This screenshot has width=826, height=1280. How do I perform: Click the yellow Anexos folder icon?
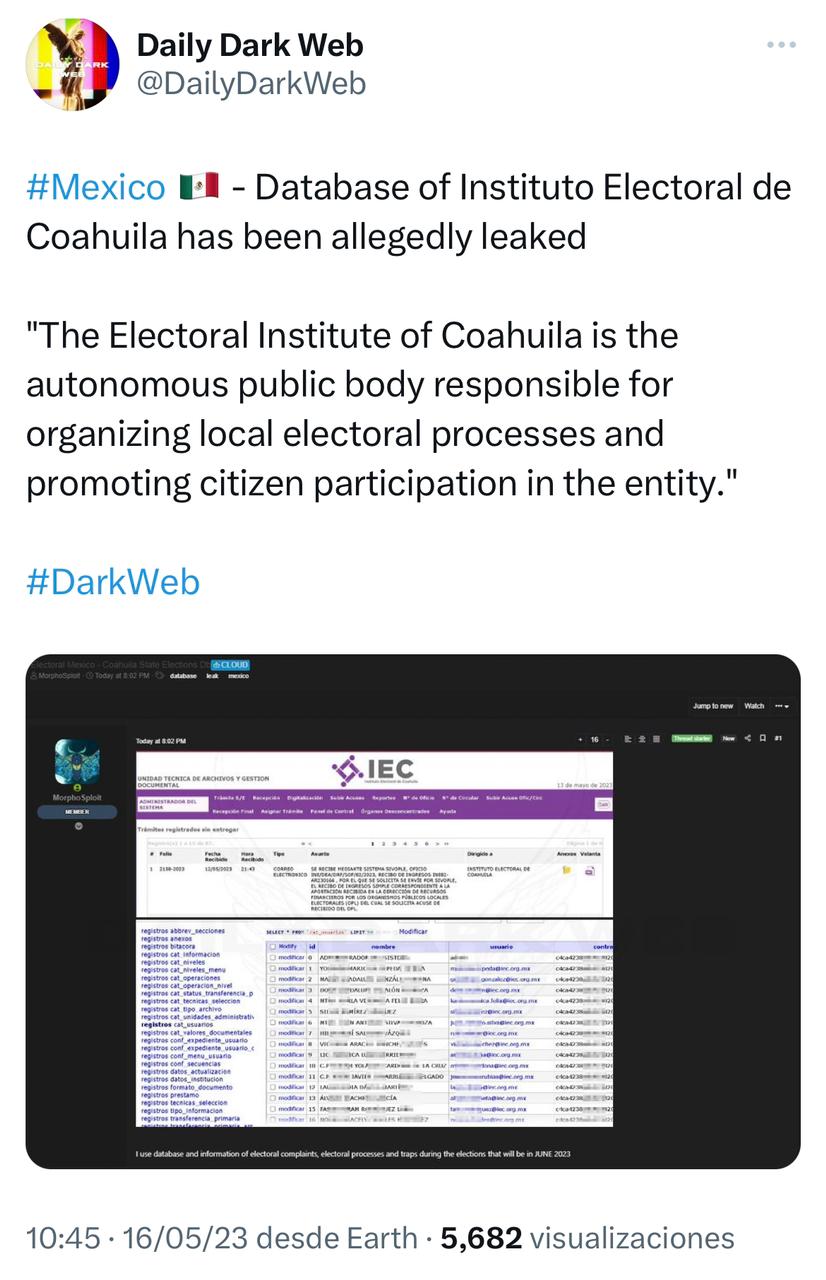(567, 870)
